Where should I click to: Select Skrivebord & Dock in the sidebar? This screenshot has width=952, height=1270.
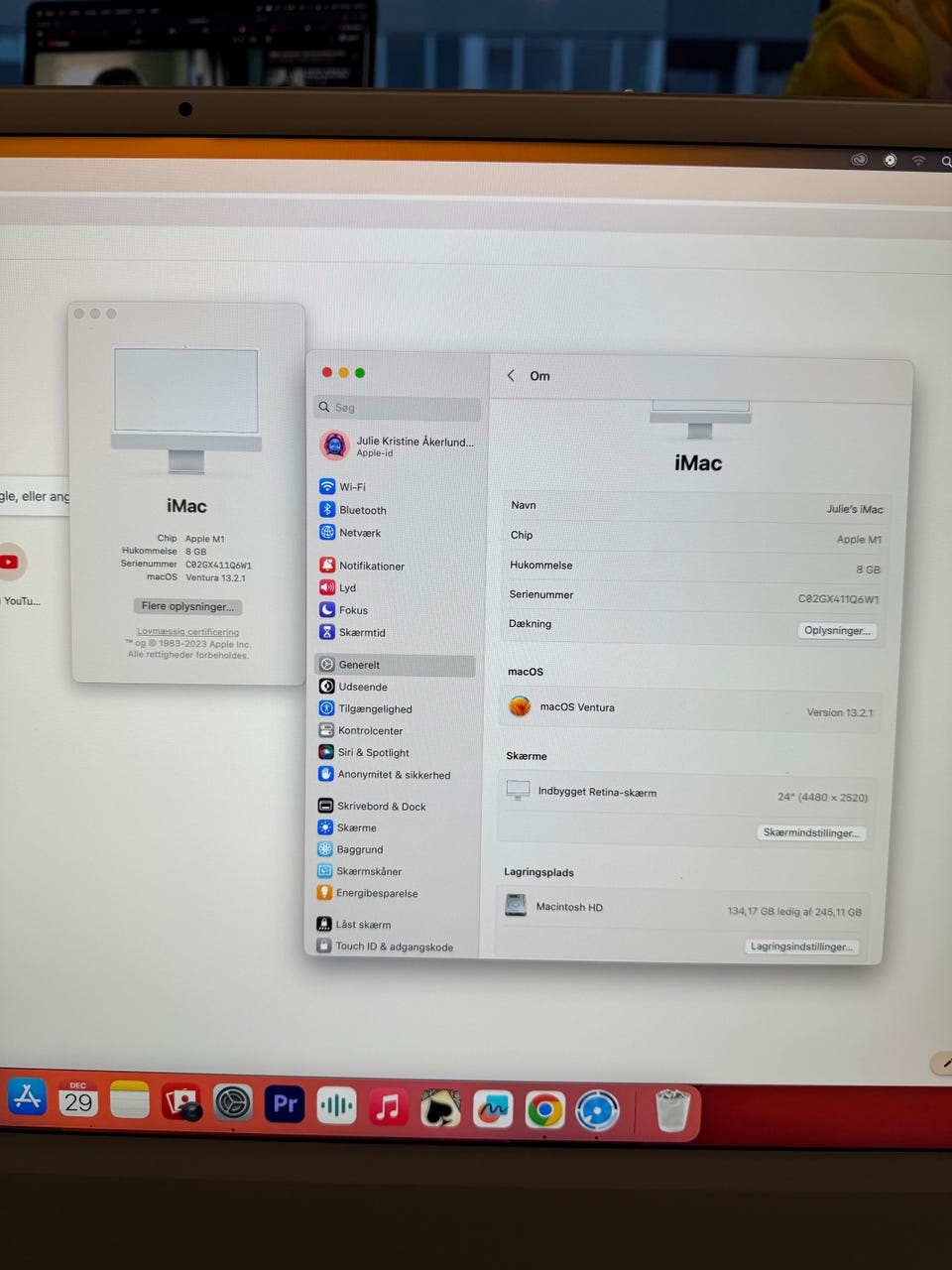click(x=372, y=806)
